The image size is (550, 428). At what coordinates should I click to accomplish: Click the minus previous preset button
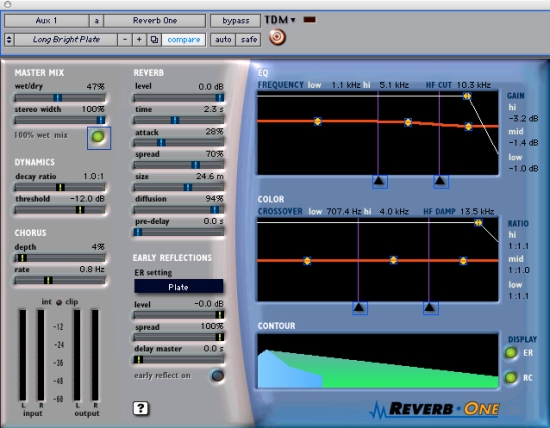click(125, 39)
